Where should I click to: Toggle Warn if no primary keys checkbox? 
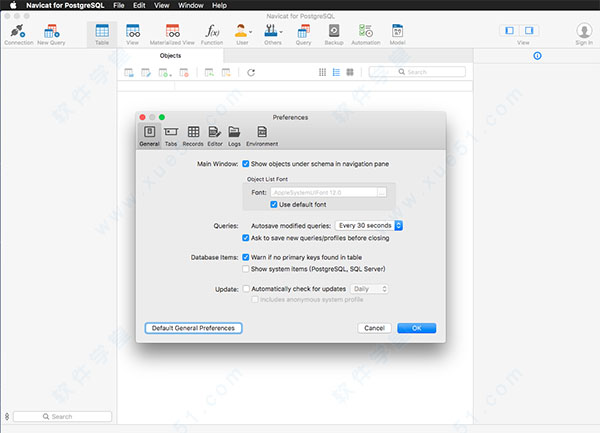246,257
